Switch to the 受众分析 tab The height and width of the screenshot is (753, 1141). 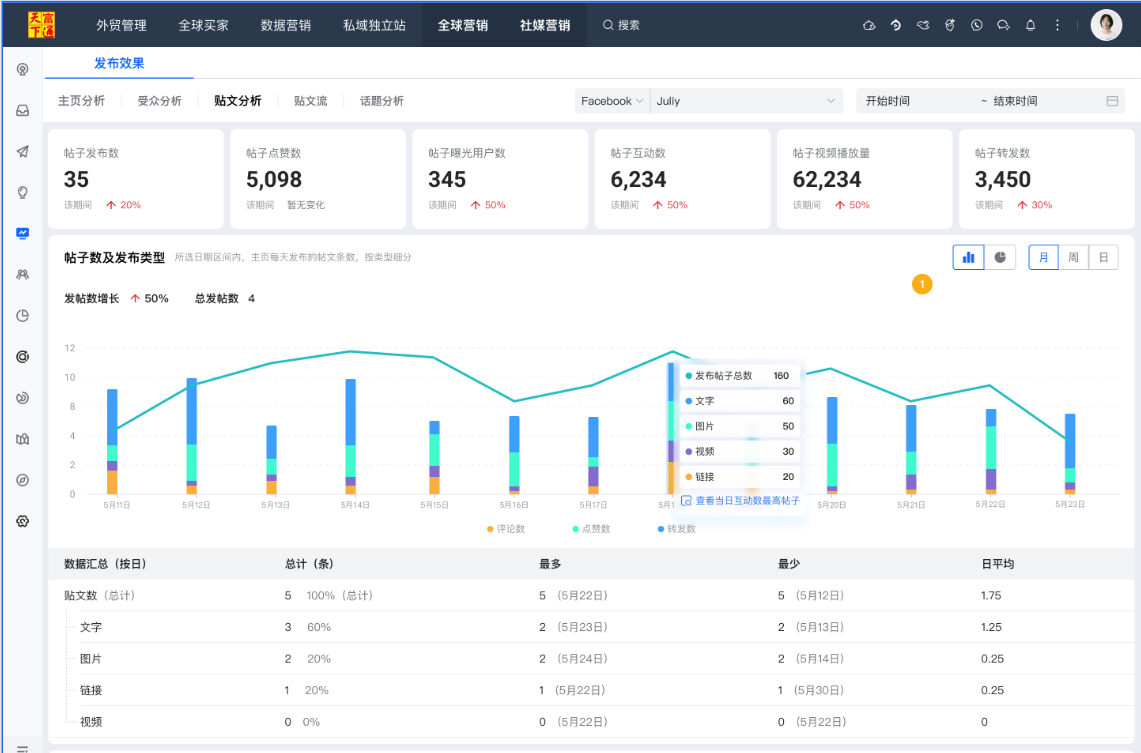pos(159,101)
